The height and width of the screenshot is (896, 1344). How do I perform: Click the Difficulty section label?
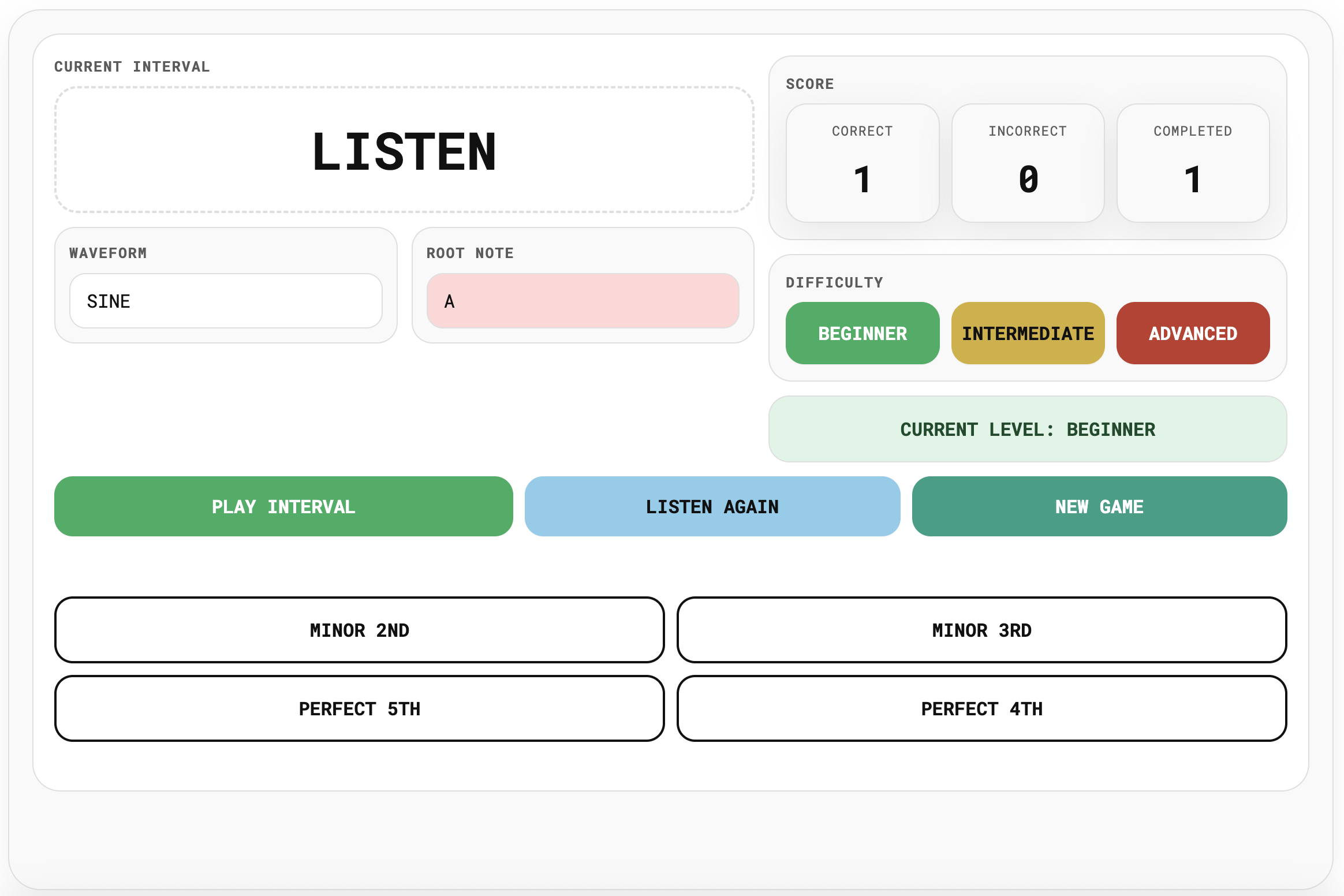(x=834, y=282)
